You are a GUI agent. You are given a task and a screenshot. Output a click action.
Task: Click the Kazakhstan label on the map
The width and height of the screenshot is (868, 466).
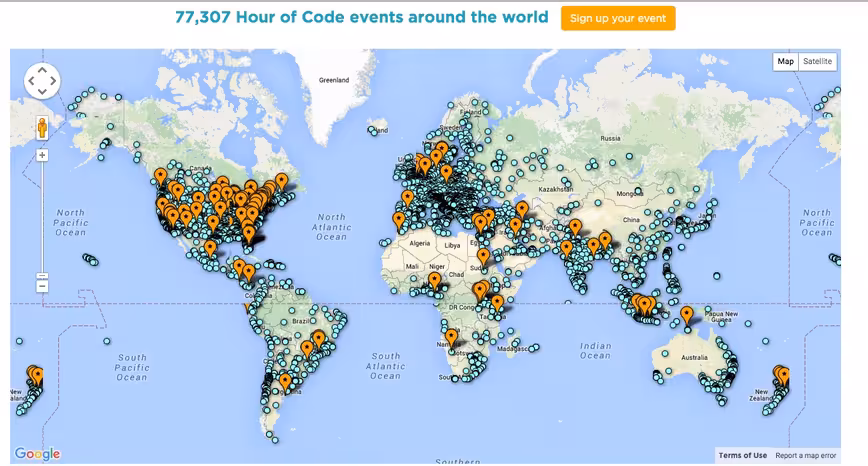(555, 189)
